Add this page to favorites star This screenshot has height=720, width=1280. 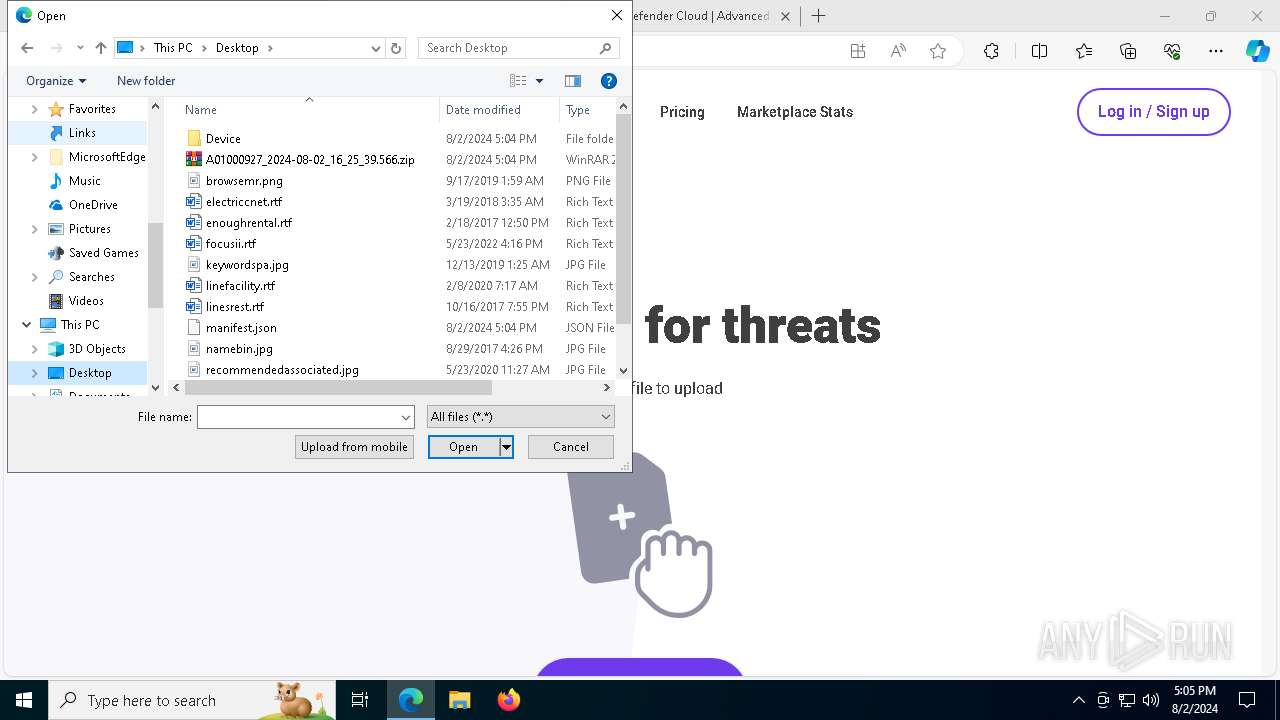938,51
